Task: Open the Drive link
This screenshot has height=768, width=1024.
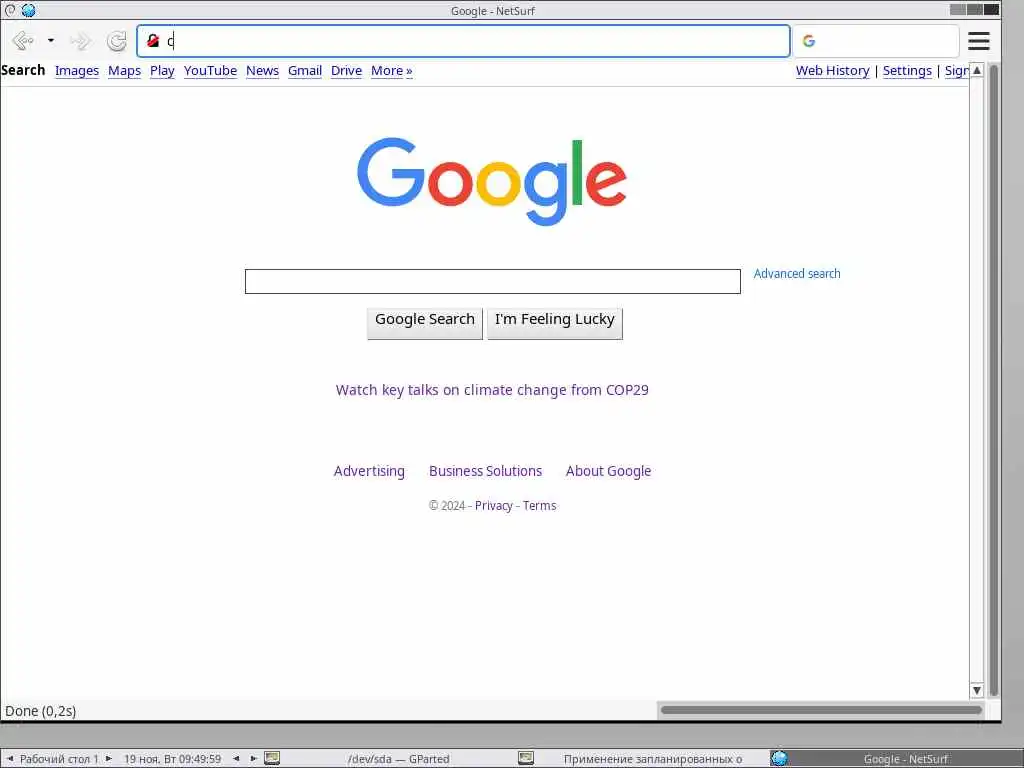Action: 346,71
